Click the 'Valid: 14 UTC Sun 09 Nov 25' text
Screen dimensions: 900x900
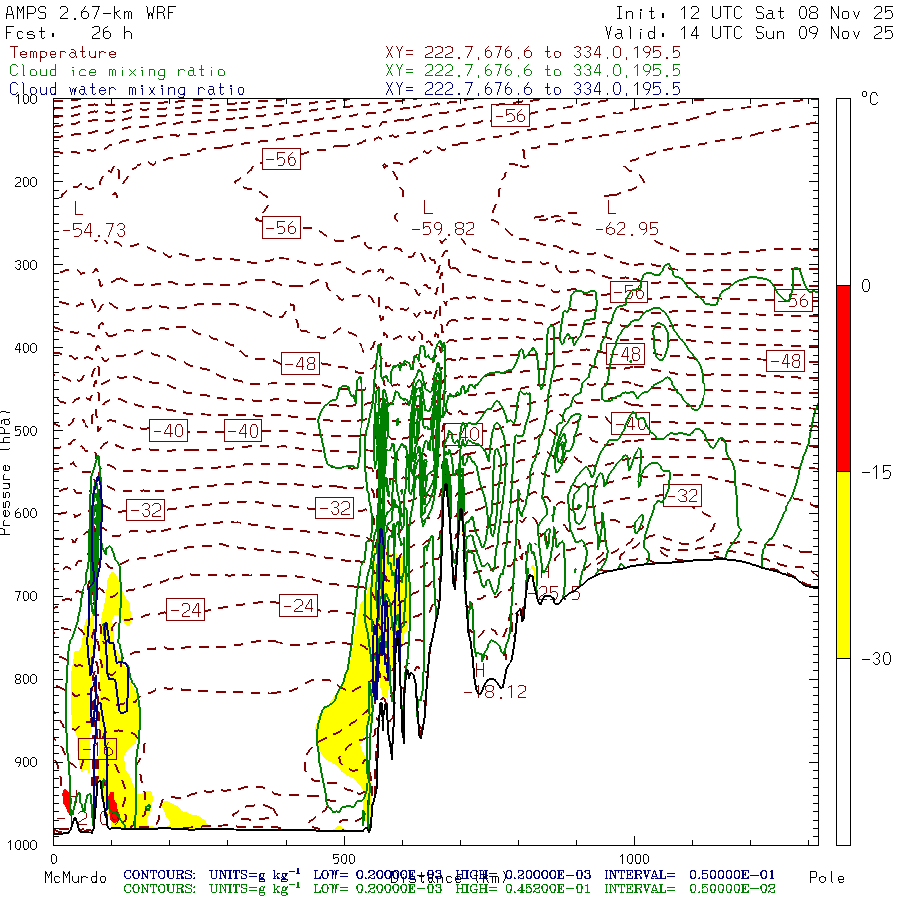click(748, 33)
